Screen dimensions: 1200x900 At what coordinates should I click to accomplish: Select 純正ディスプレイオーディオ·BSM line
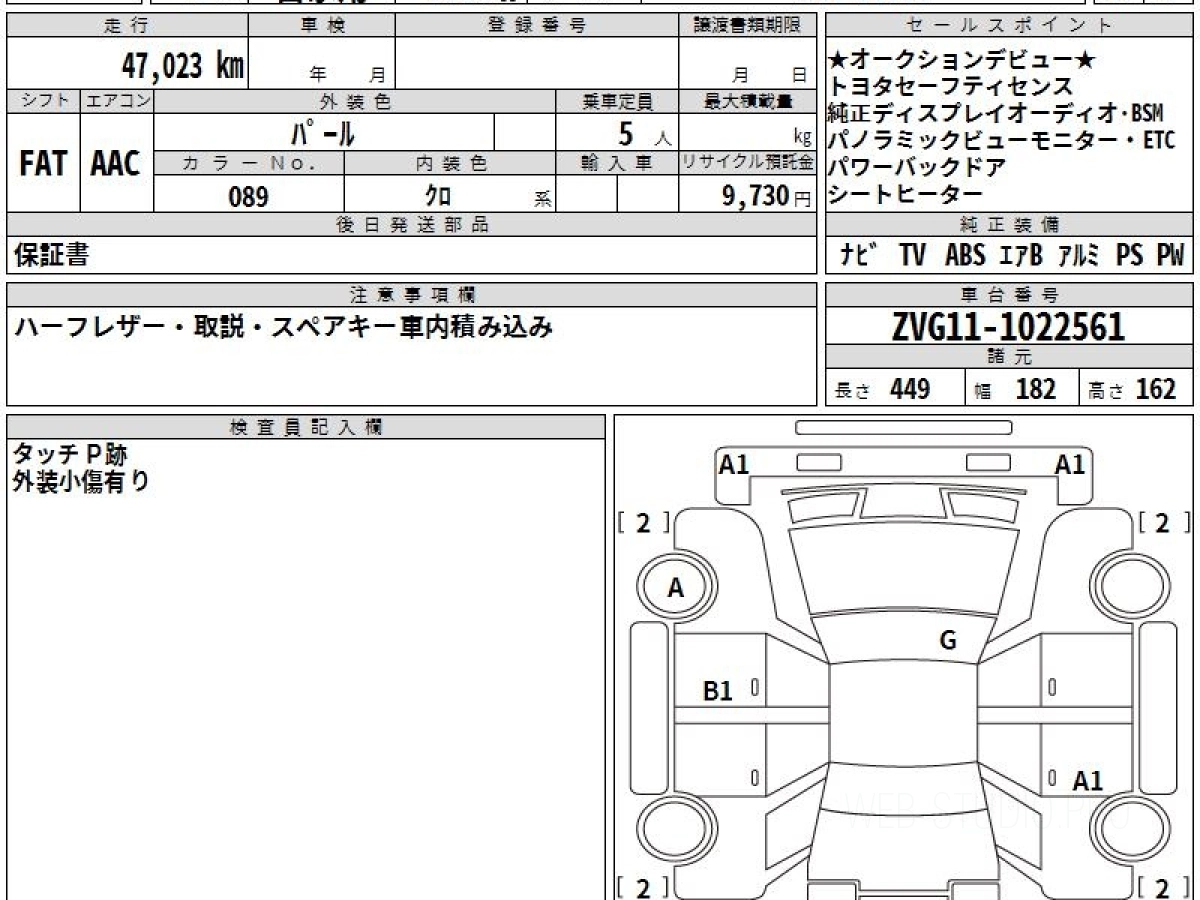tap(995, 114)
